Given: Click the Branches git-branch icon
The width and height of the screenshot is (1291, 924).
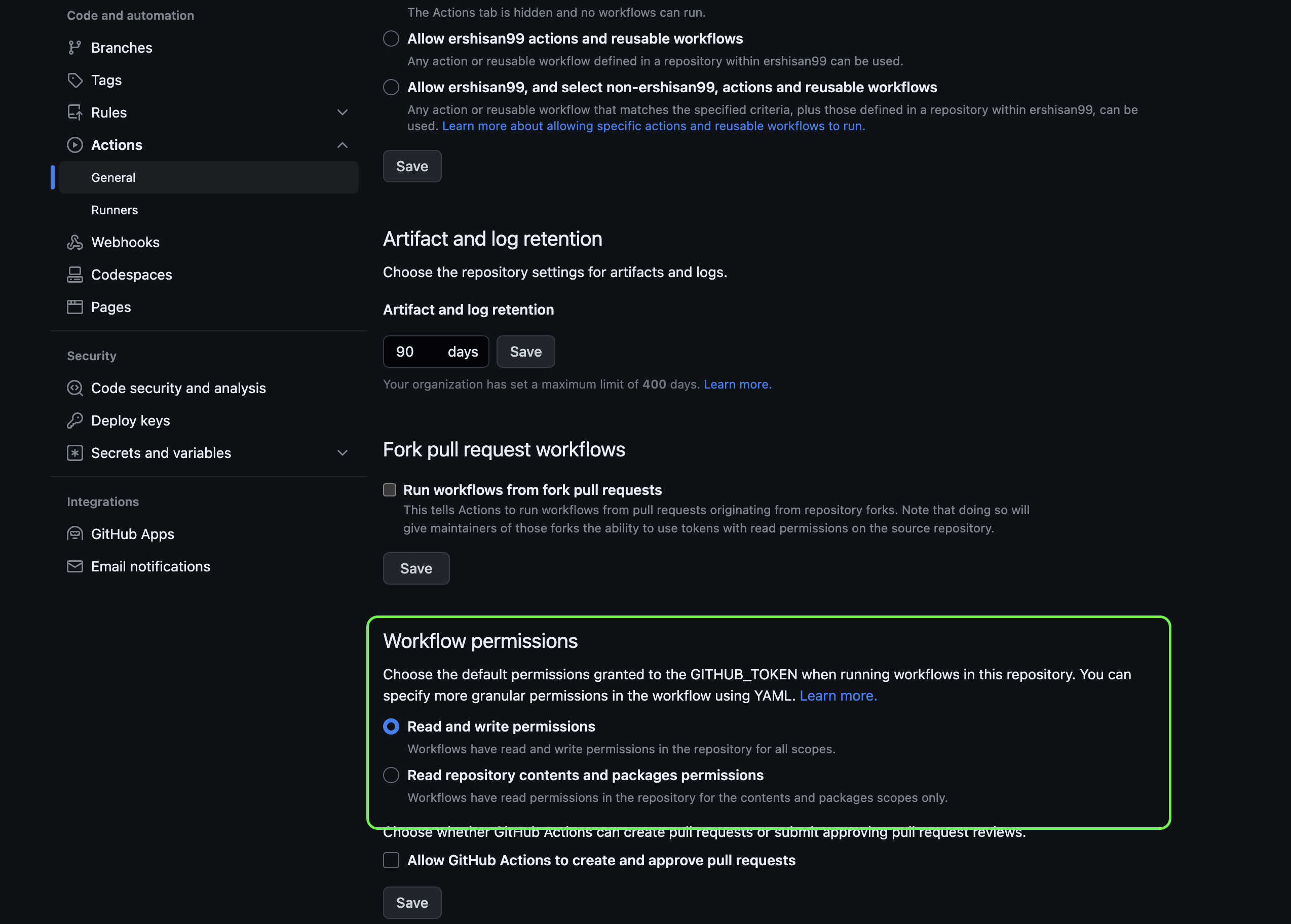Looking at the screenshot, I should pos(74,48).
